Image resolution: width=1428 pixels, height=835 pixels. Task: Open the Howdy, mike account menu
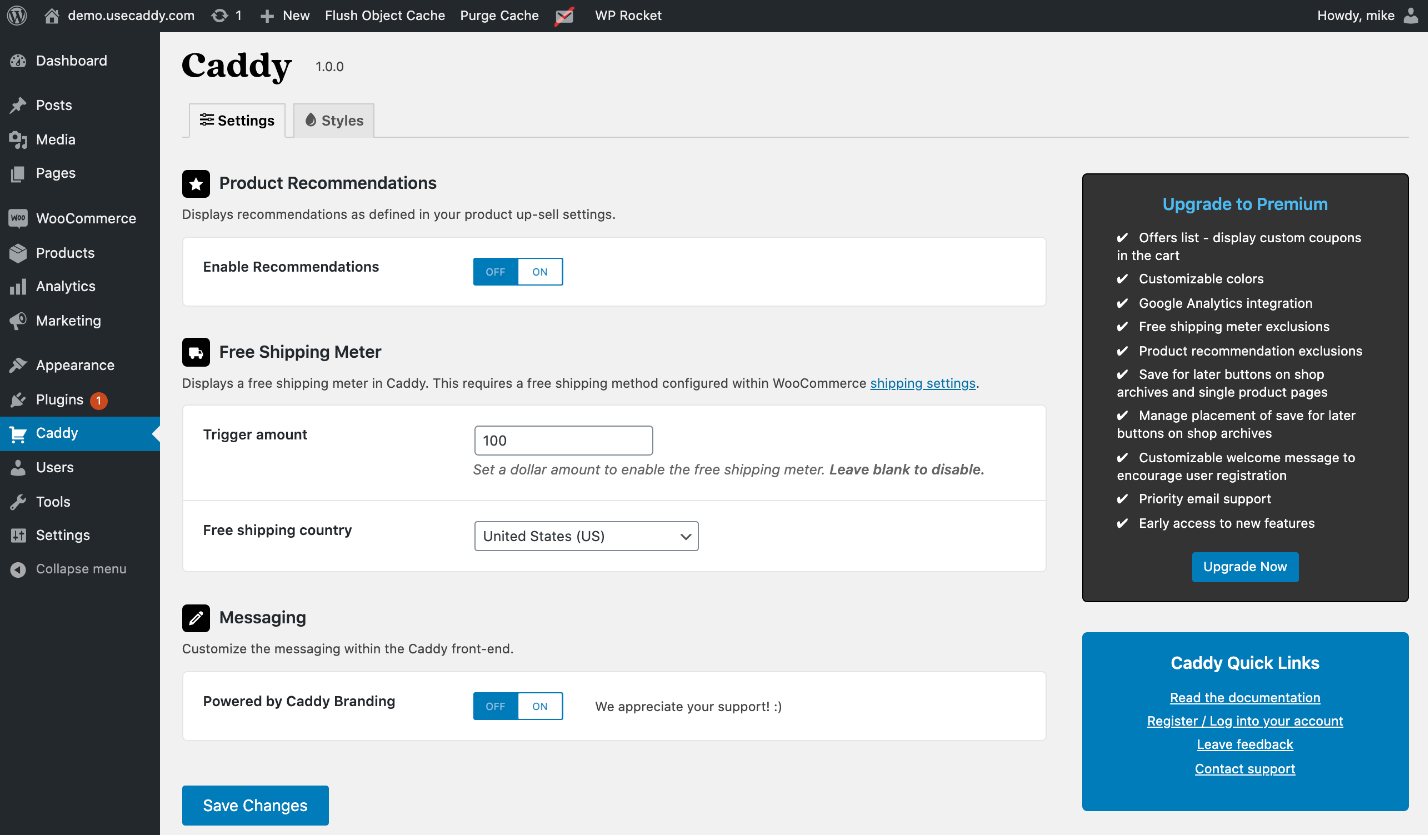pos(1368,16)
